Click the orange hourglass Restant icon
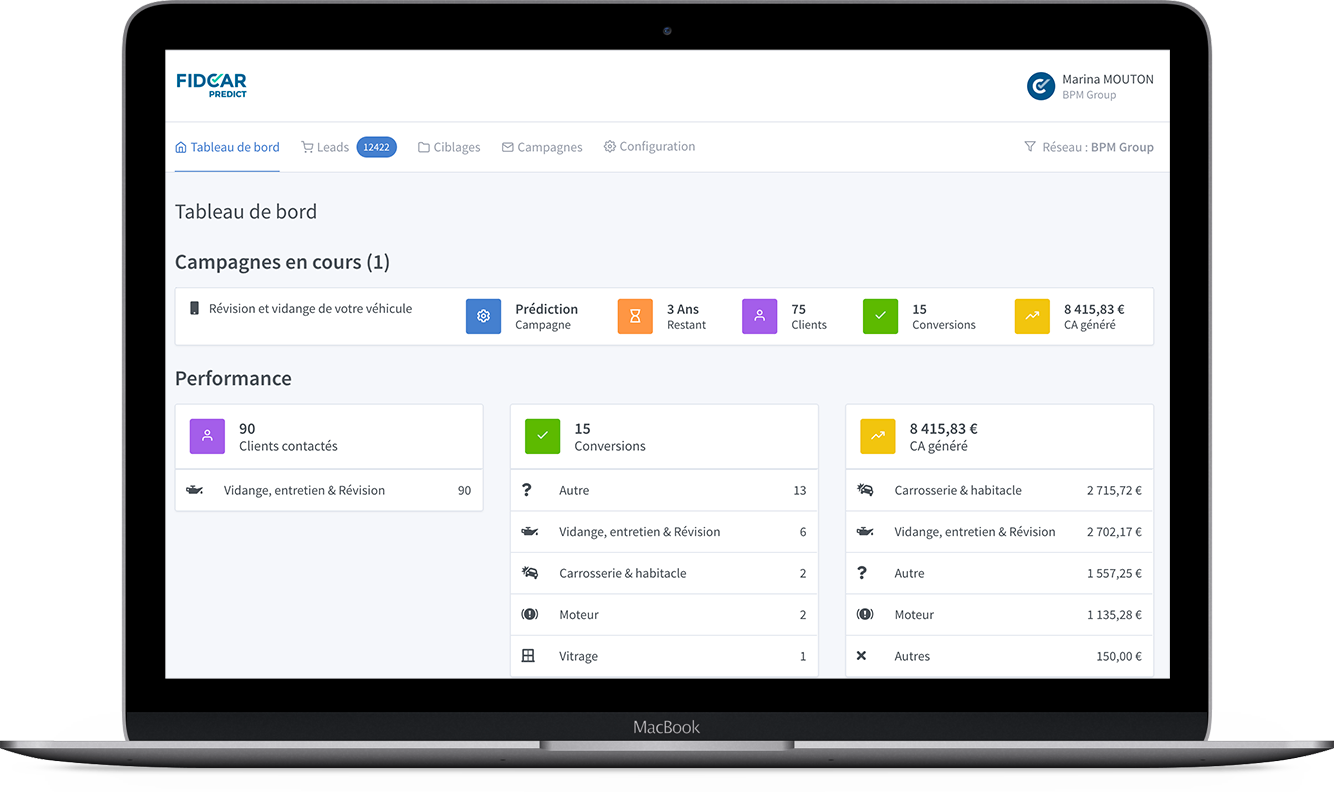Viewport: 1334px width, 792px height. click(635, 316)
